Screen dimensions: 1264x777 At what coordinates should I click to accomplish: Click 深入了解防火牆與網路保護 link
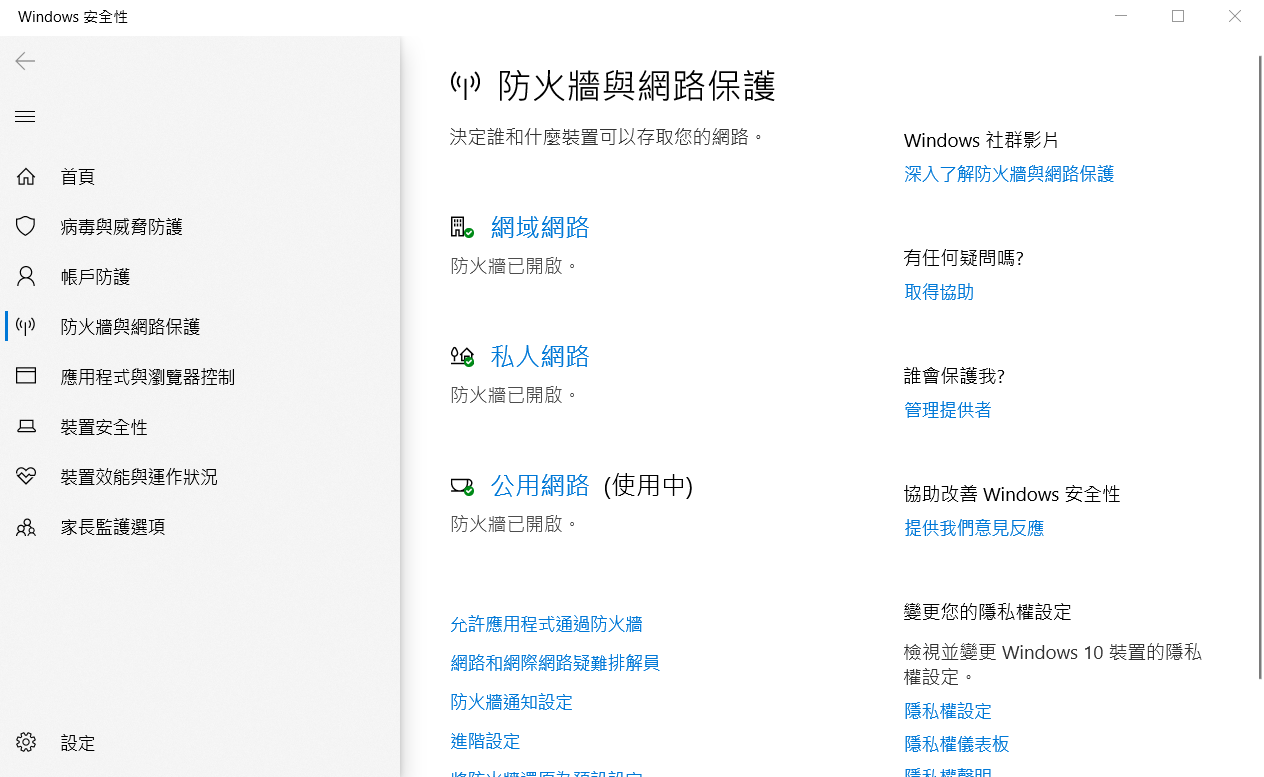tap(1009, 174)
